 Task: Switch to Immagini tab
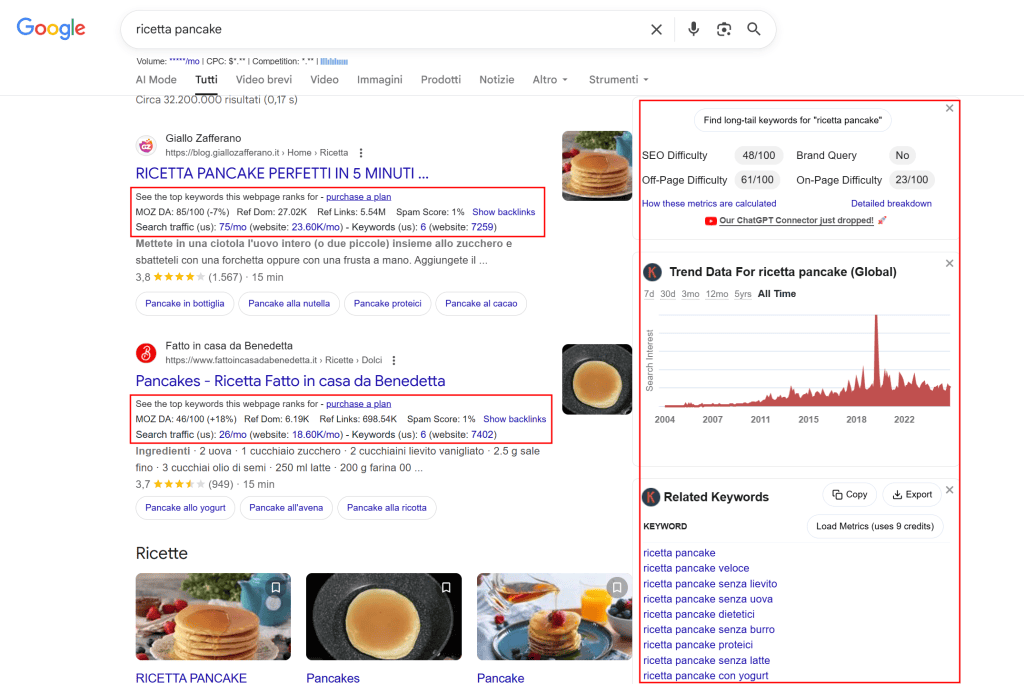(379, 80)
